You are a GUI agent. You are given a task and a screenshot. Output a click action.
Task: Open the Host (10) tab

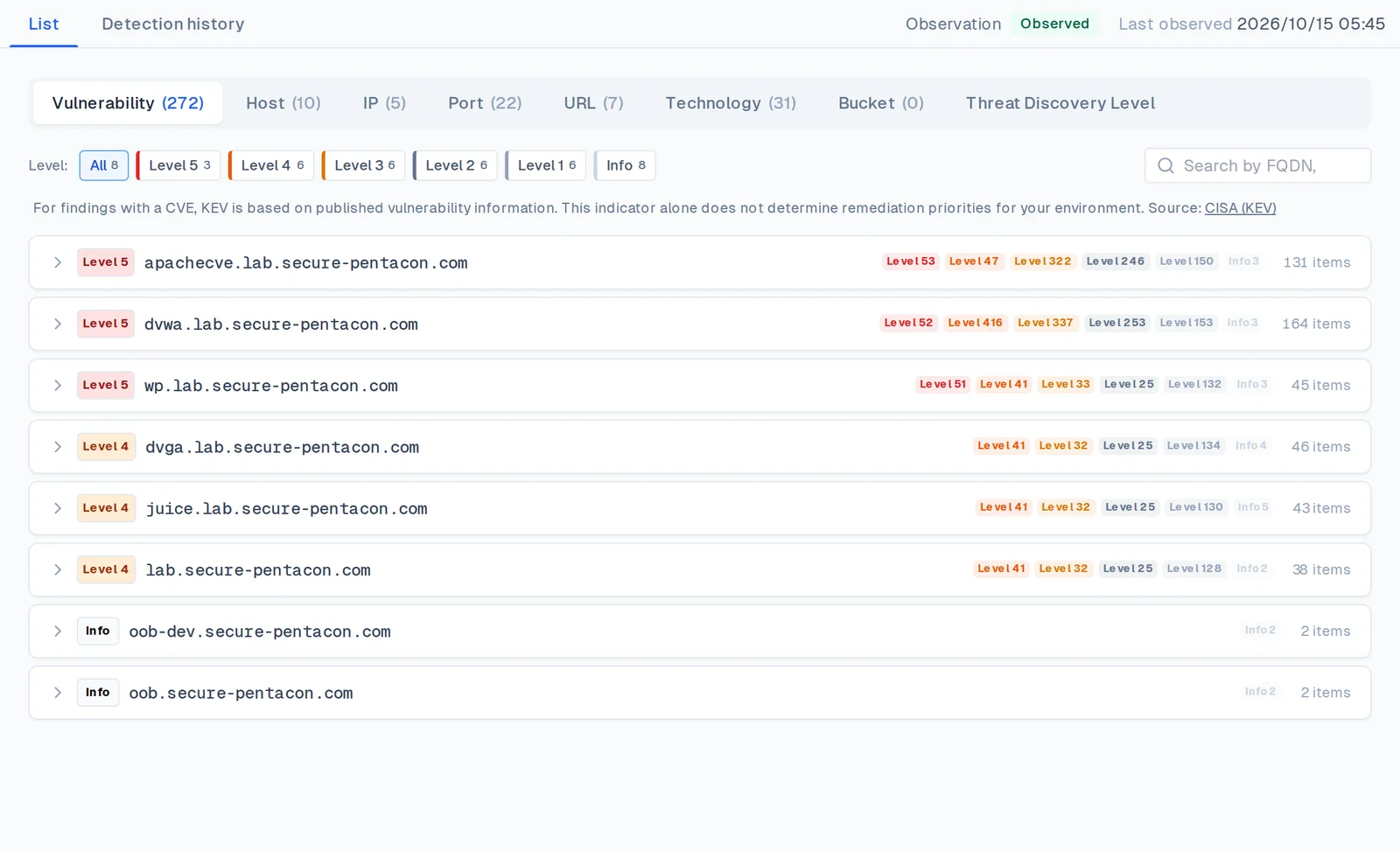coord(283,103)
